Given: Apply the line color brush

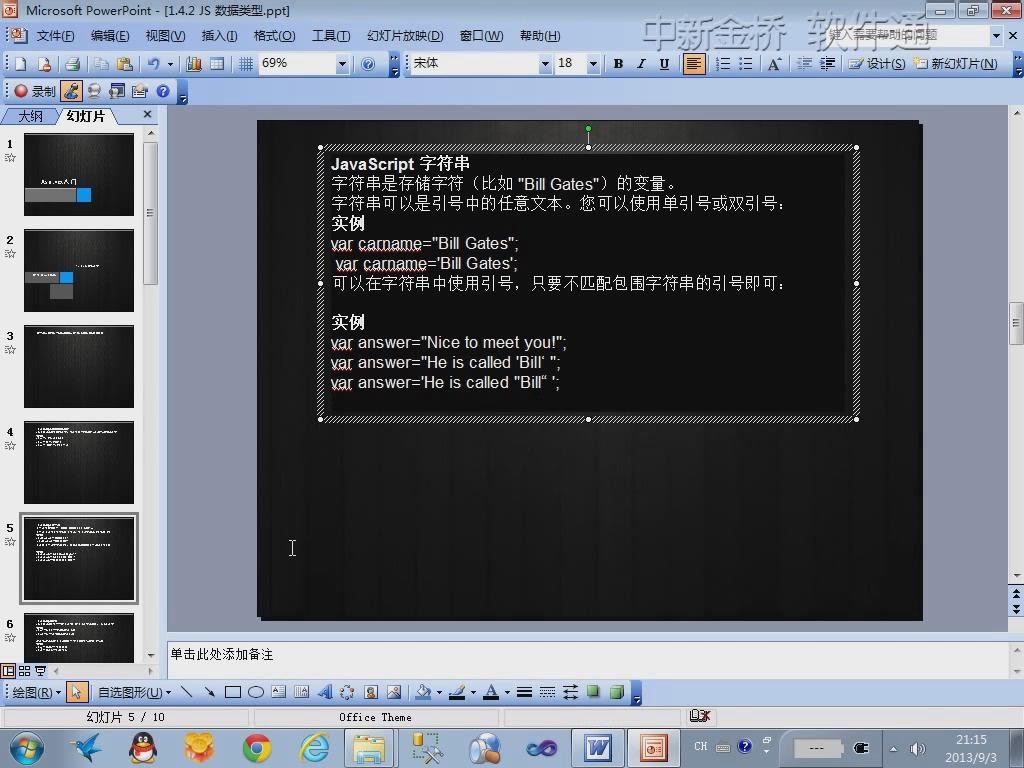Looking at the screenshot, I should 457,692.
